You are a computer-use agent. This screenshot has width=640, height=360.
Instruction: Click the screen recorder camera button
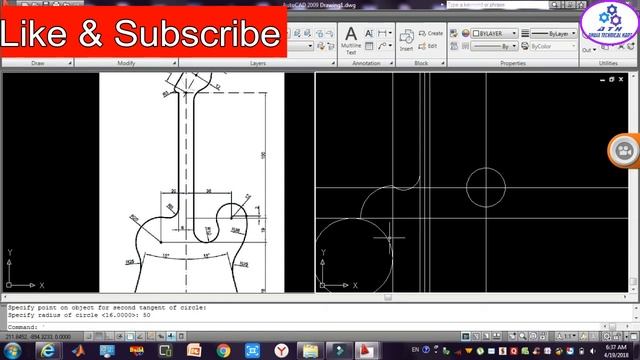coord(624,151)
